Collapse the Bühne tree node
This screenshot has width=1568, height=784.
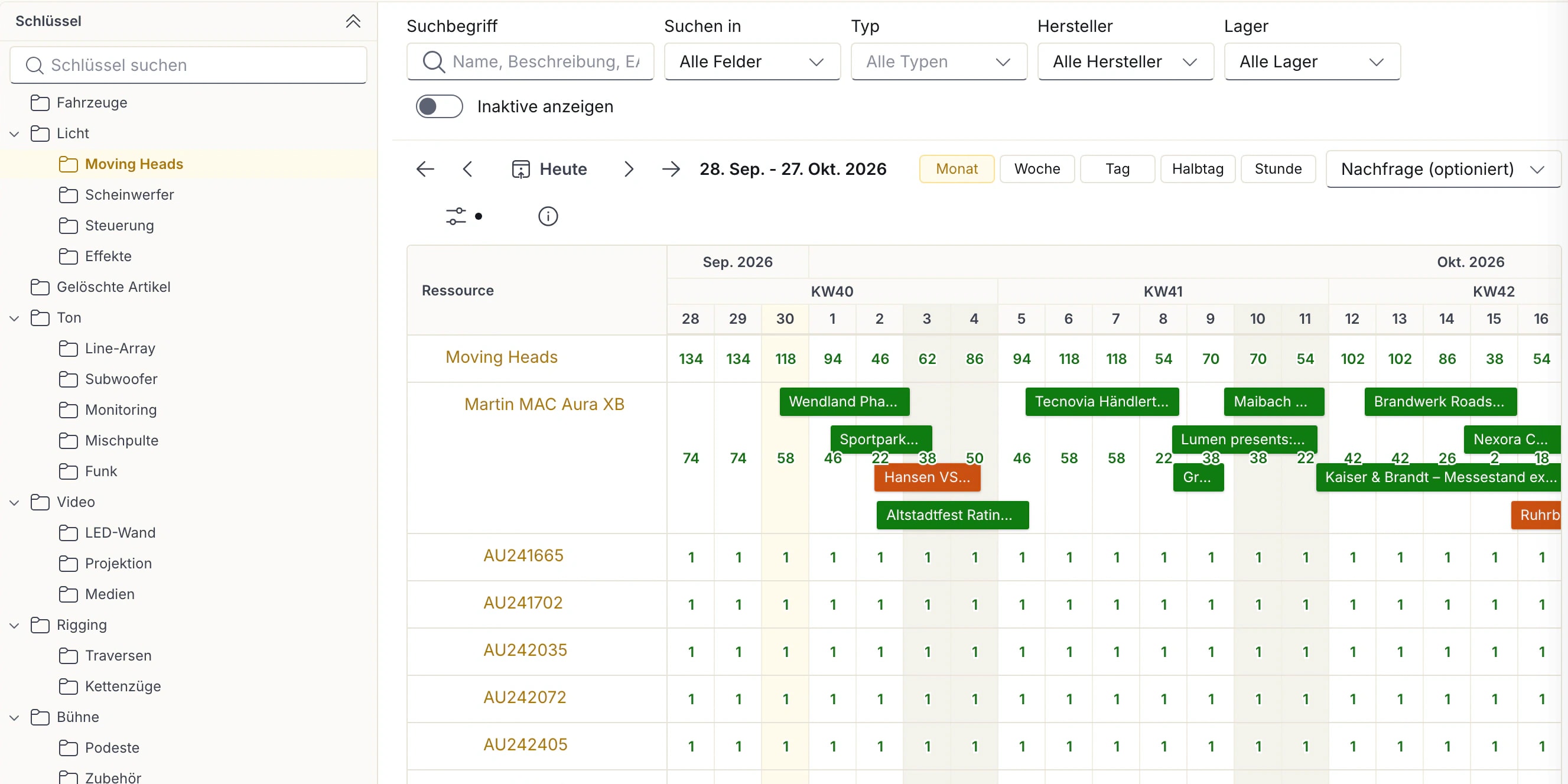click(15, 717)
